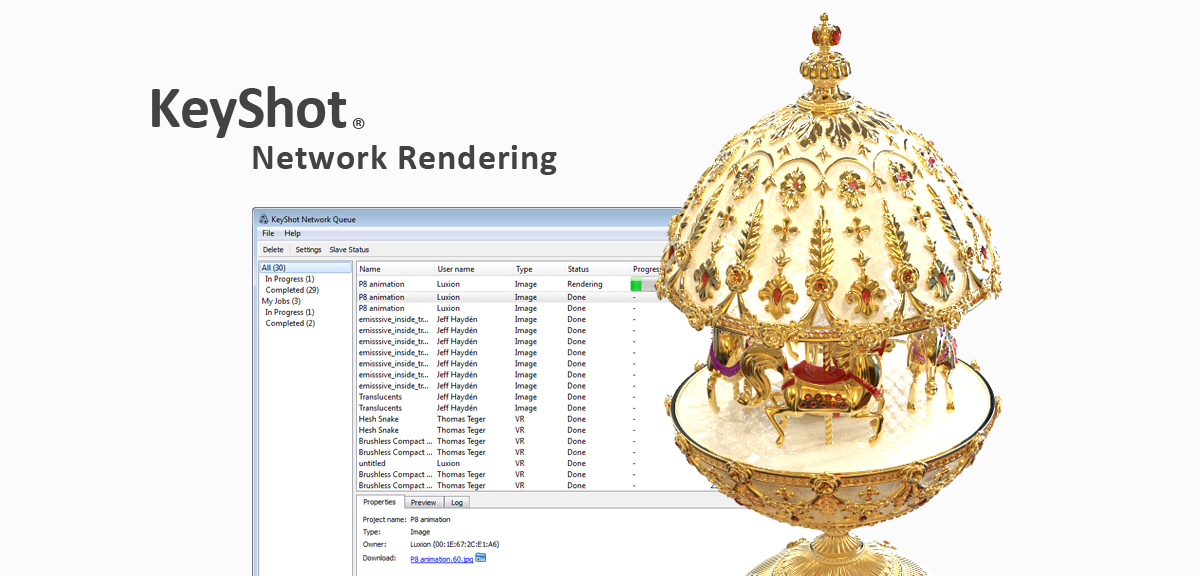Select My Jobs (3) in the tree
Image resolution: width=1200 pixels, height=576 pixels.
point(281,301)
